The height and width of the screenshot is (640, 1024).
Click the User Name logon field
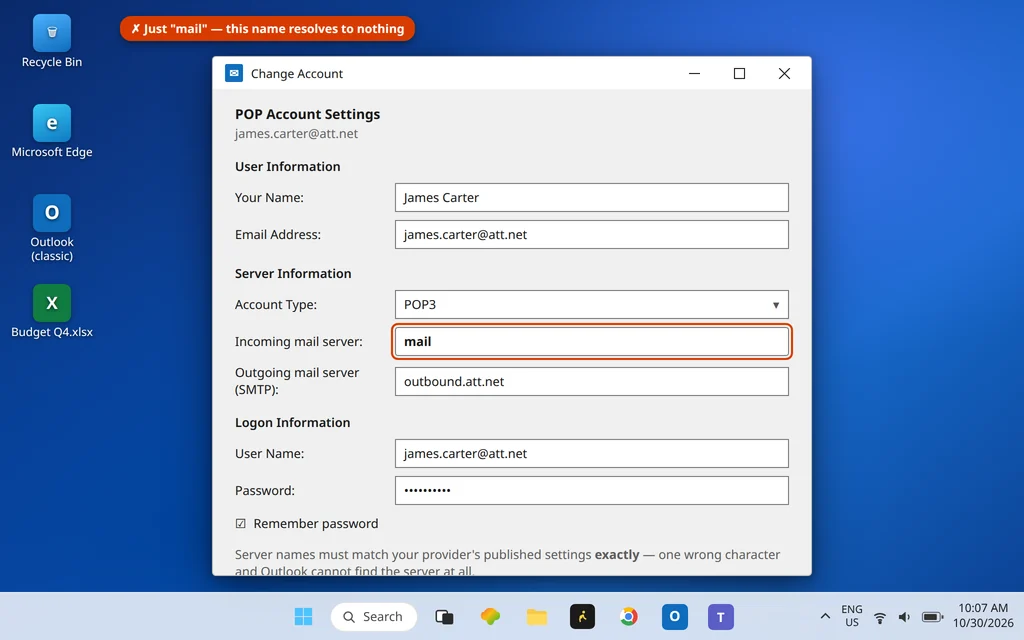592,453
